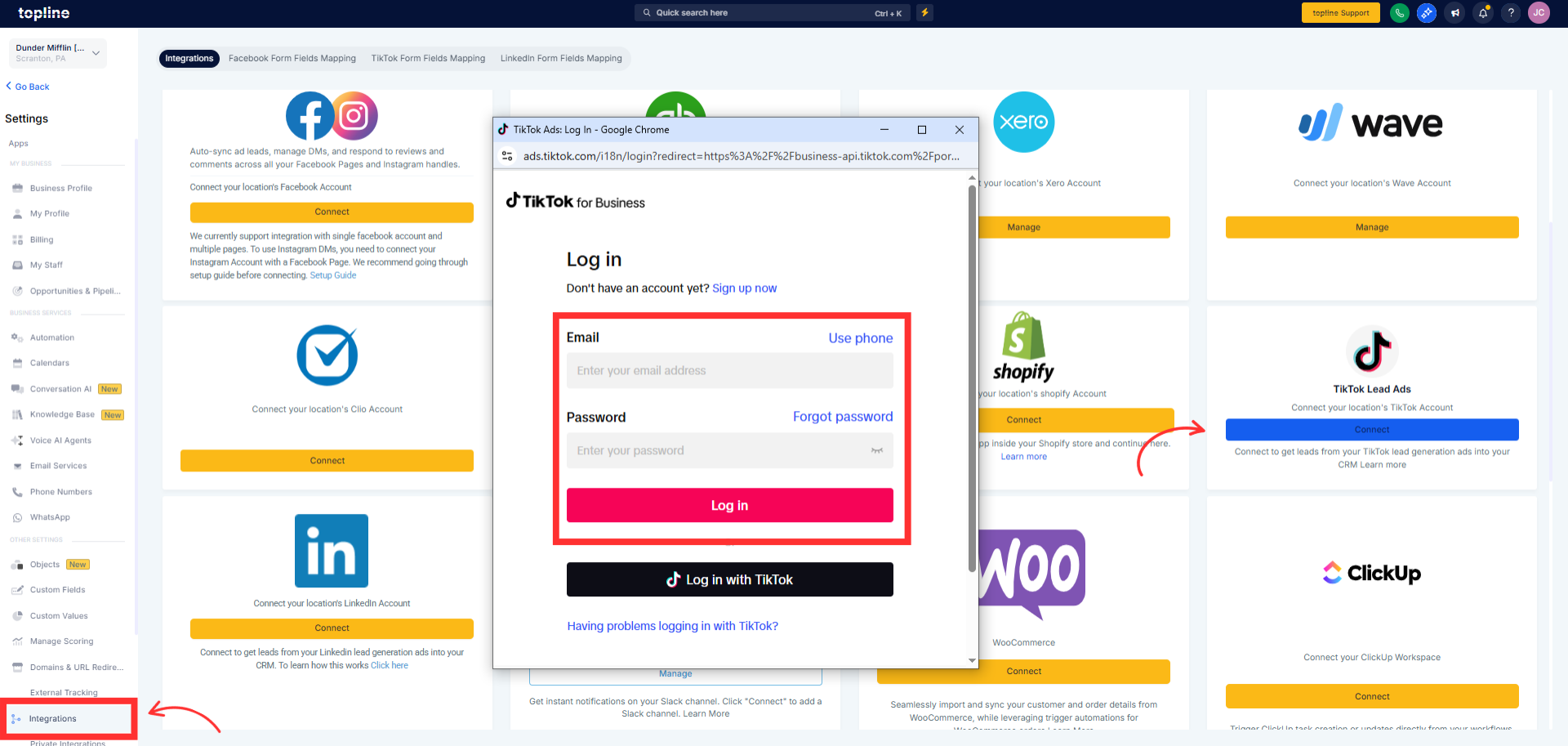This screenshot has height=746, width=1568.
Task: Click the Email Services envelope icon
Action: point(17,467)
